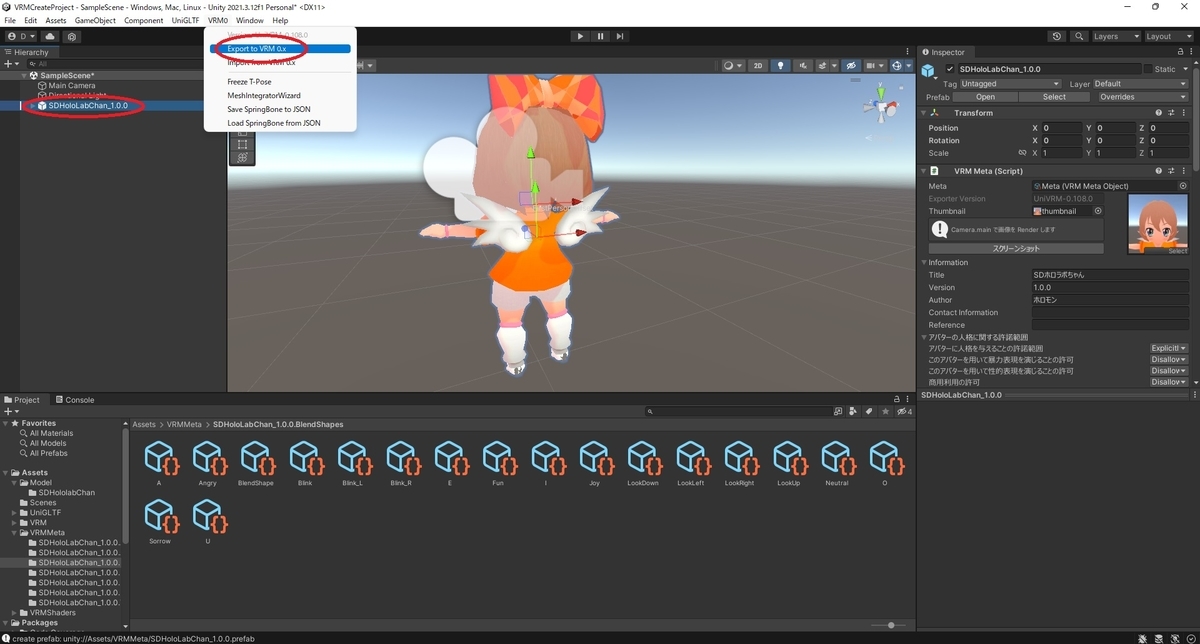The height and width of the screenshot is (644, 1200).
Task: Click the スクリーンショット button
Action: tap(1016, 248)
